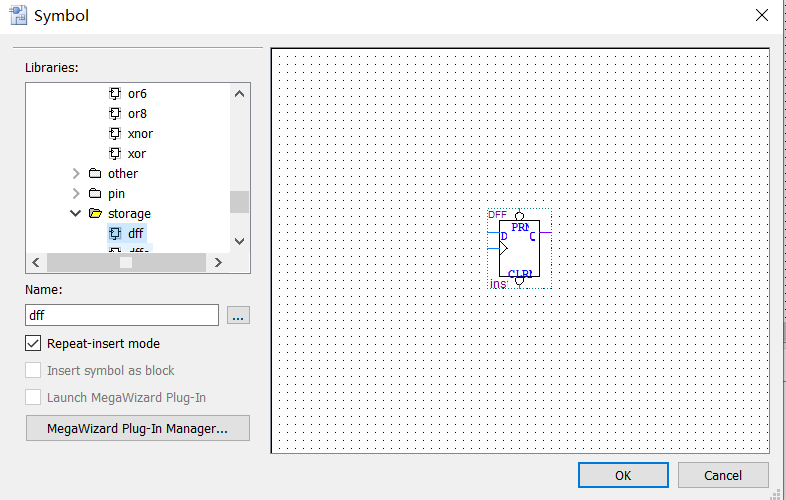Screen dimensions: 786x500
Task: Confirm with the OK button
Action: 623,475
